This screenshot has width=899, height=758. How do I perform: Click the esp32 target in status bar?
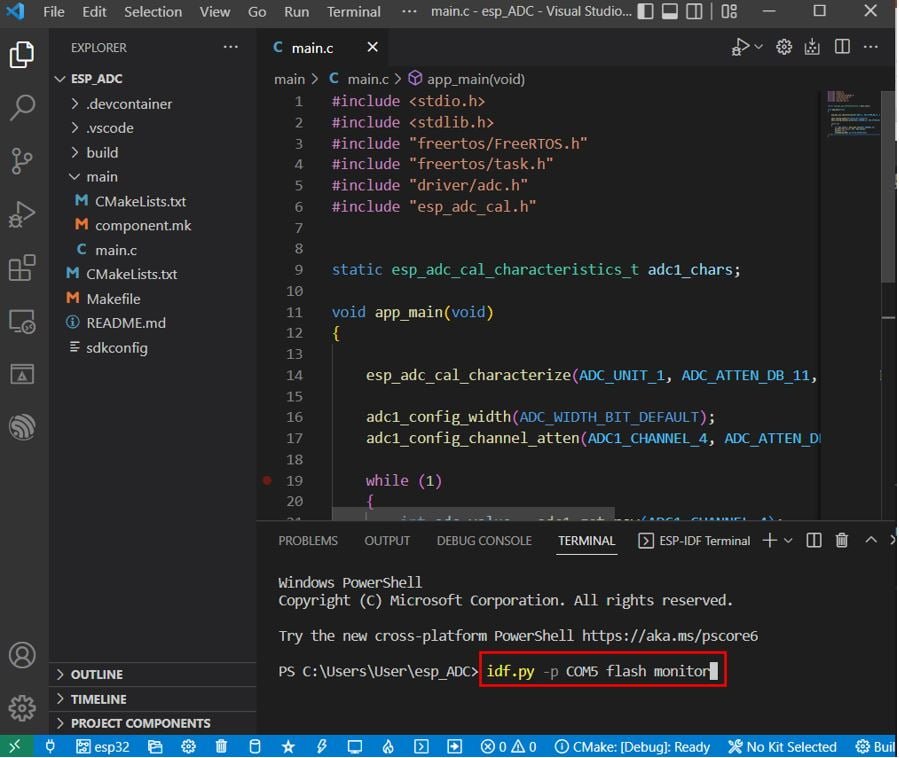pos(103,746)
